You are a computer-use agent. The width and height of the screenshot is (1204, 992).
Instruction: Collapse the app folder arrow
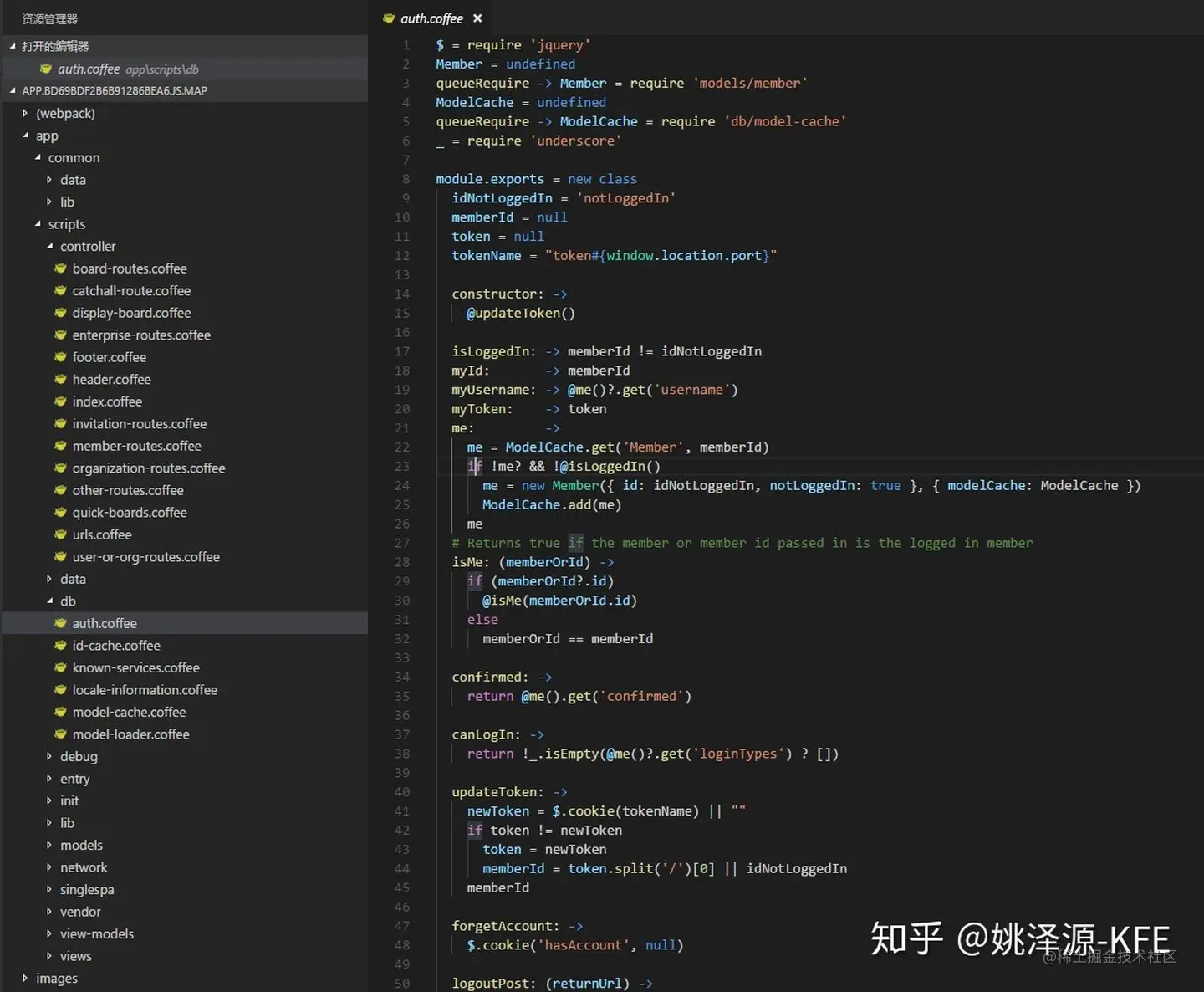point(25,136)
